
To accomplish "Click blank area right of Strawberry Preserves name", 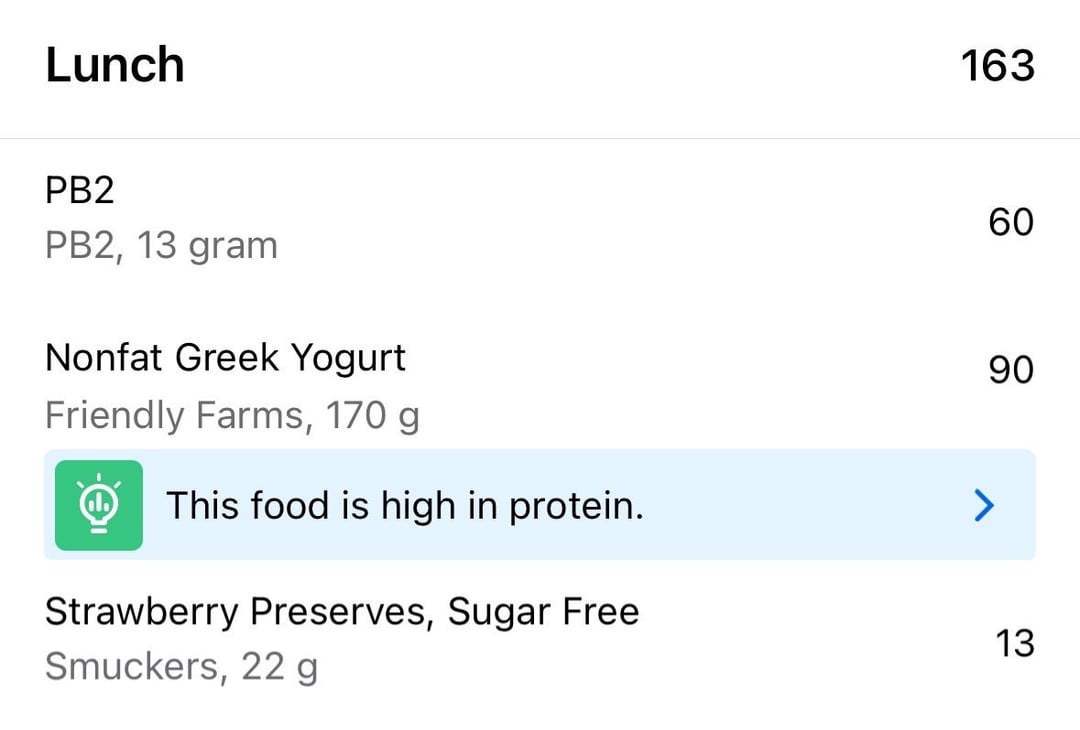I will point(813,612).
